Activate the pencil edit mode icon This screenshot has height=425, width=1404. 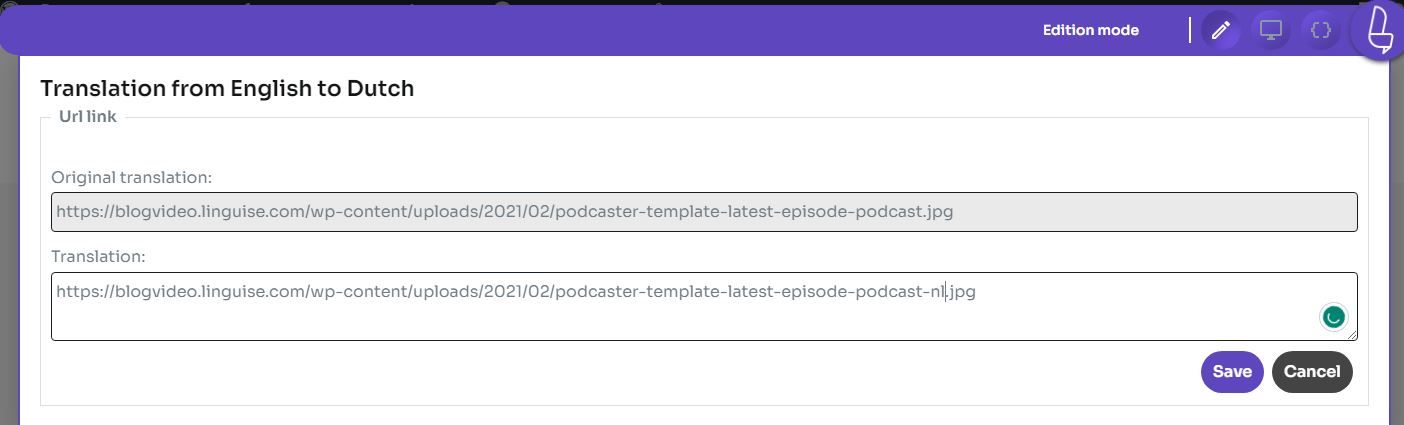(1220, 31)
